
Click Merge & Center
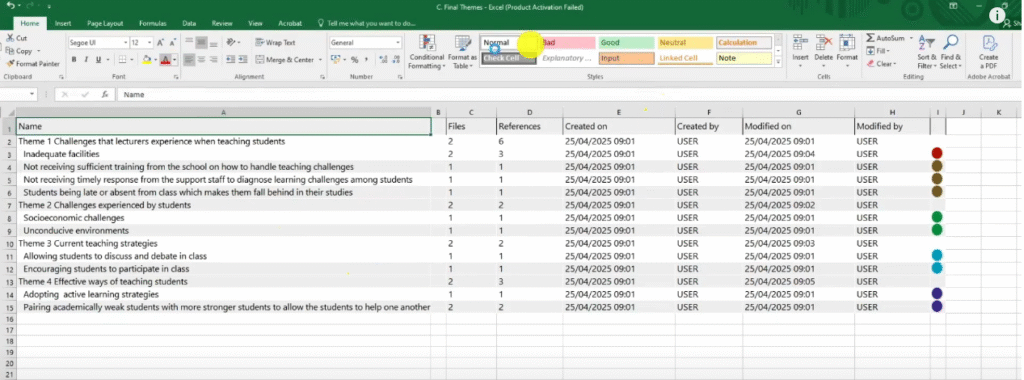pyautogui.click(x=285, y=59)
